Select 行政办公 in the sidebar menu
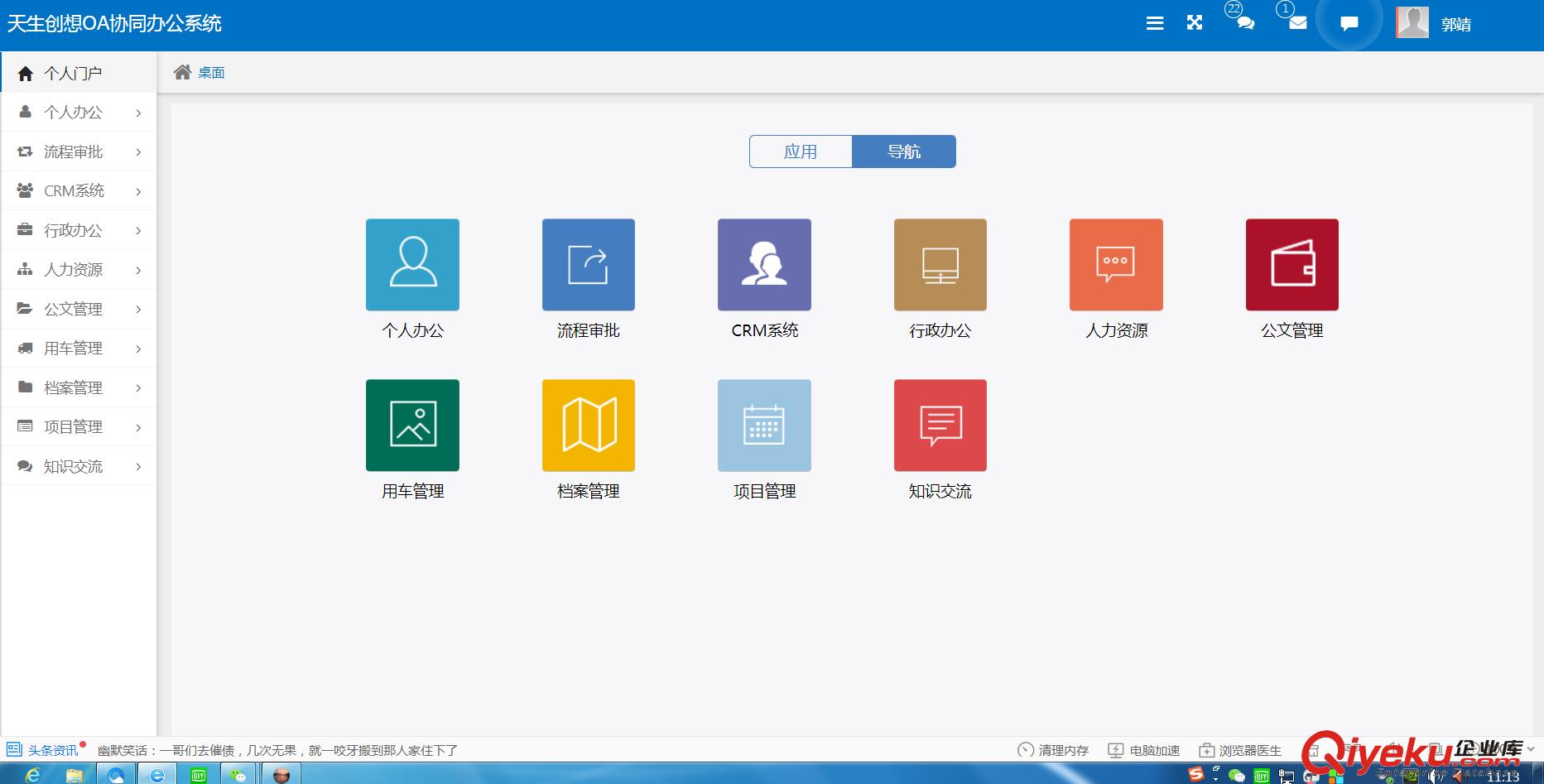 79,230
